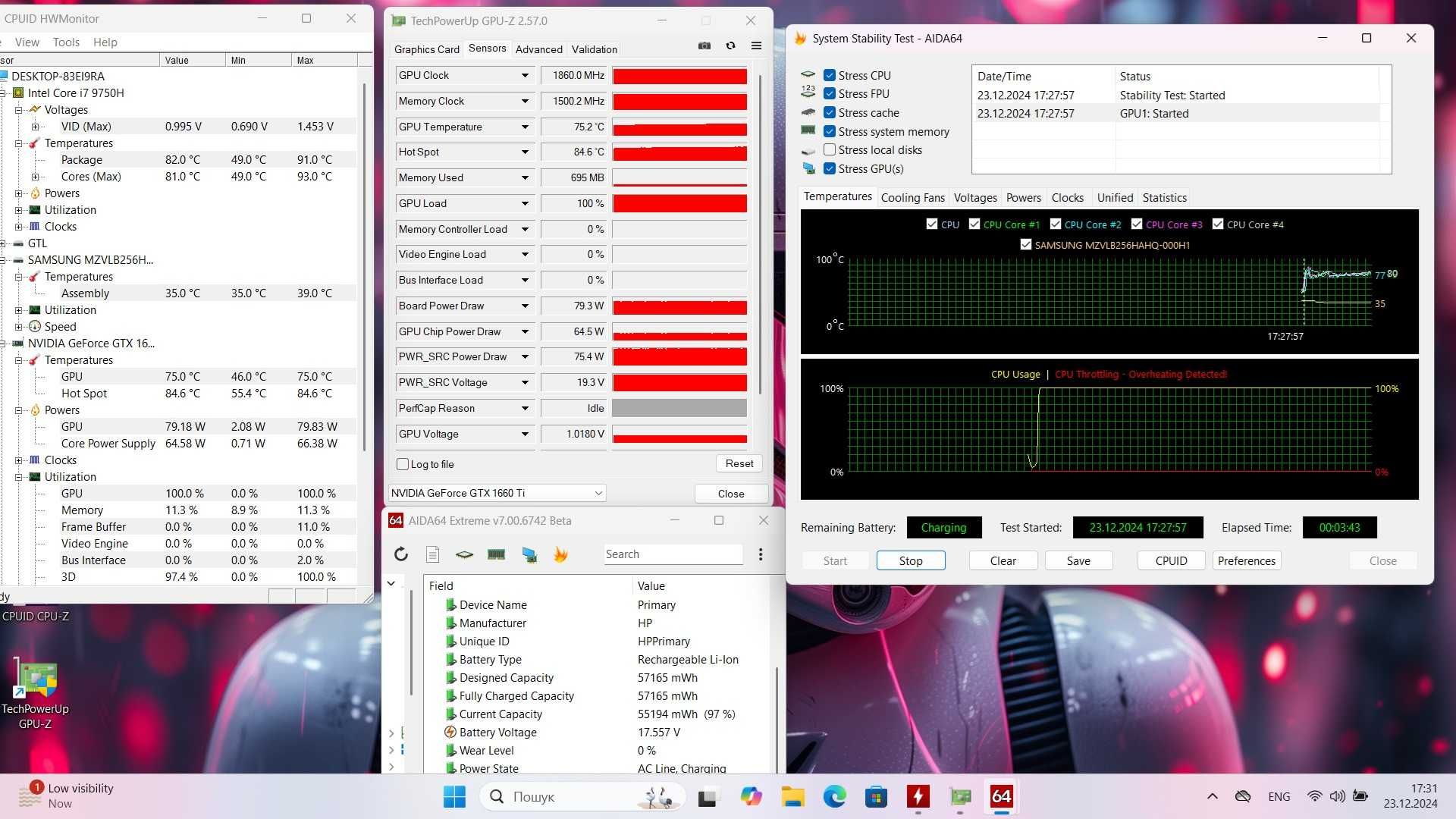Click the AIDA64 Search field
Image resolution: width=1456 pixels, height=819 pixels.
tap(673, 554)
